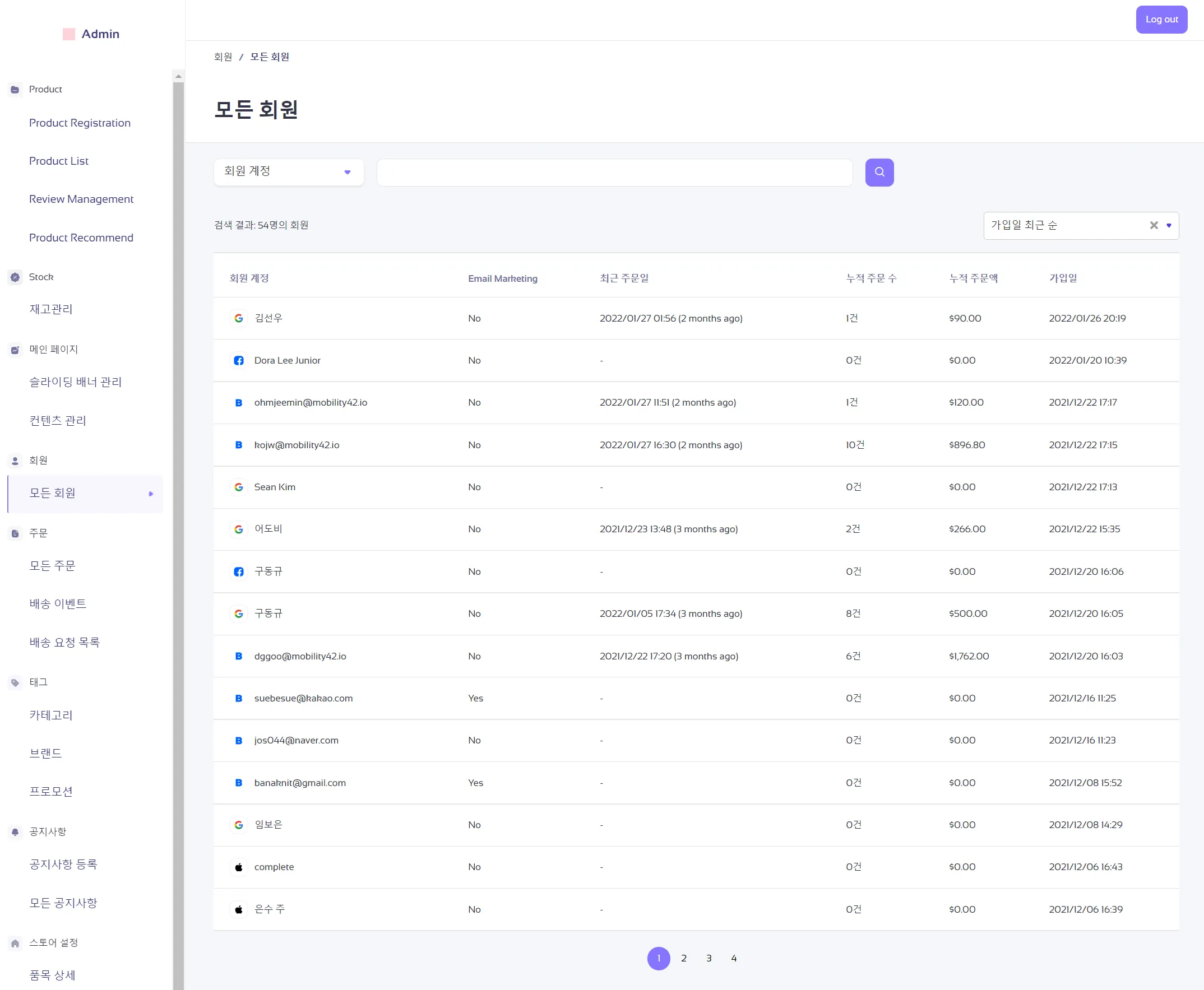The height and width of the screenshot is (990, 1204).
Task: Click the magnifier search button
Action: pos(879,172)
